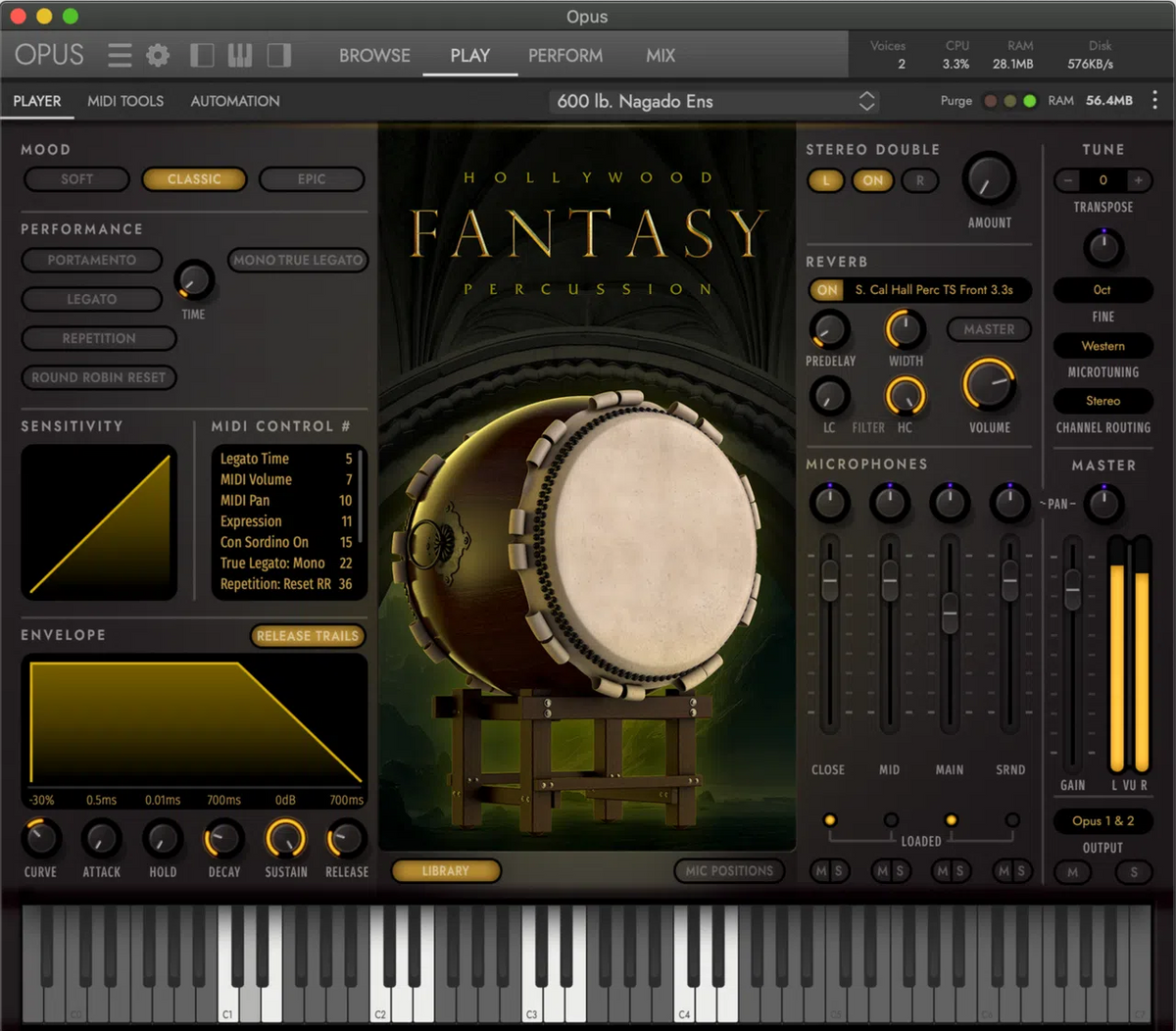Toggle the left browser panel icon
The height and width of the screenshot is (1031, 1176).
[201, 56]
